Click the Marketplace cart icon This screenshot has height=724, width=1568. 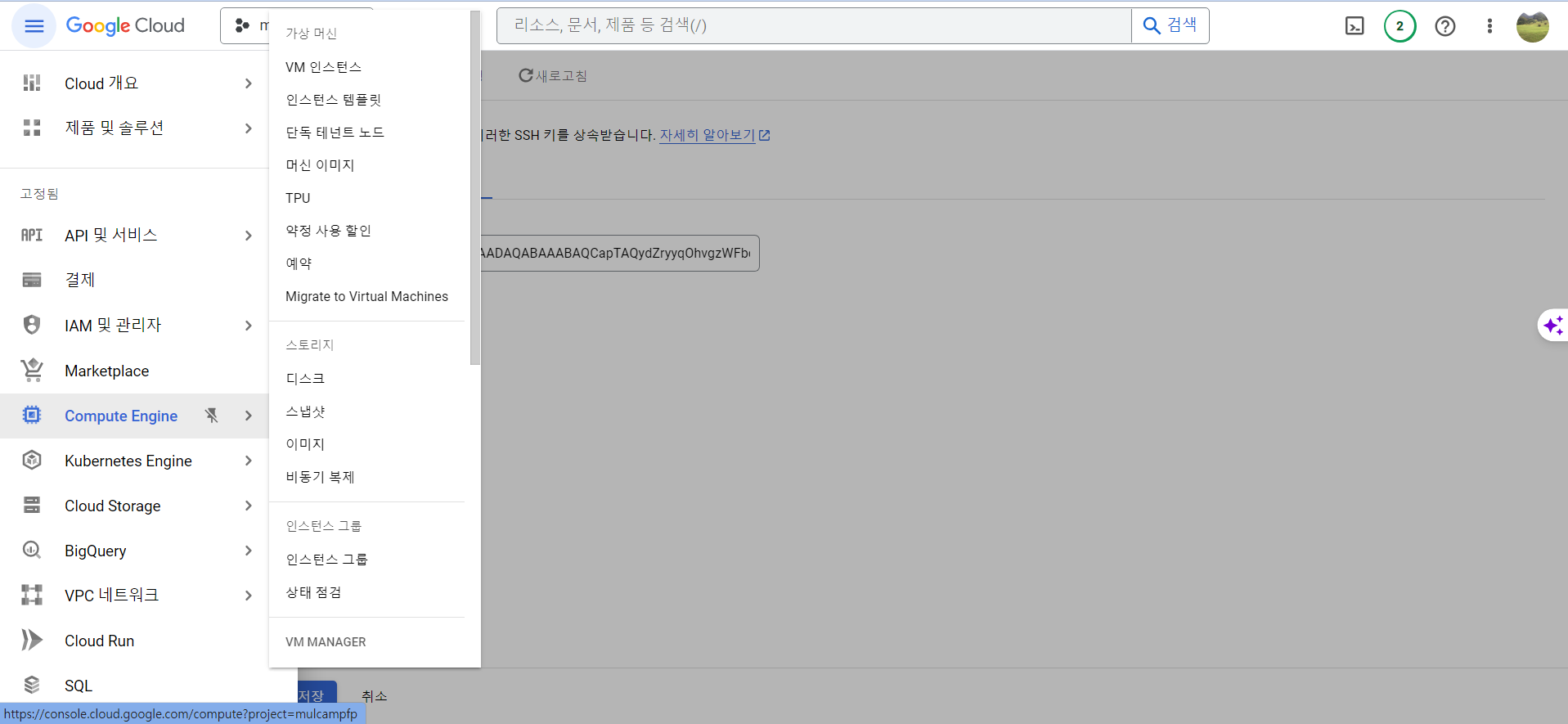tap(32, 371)
